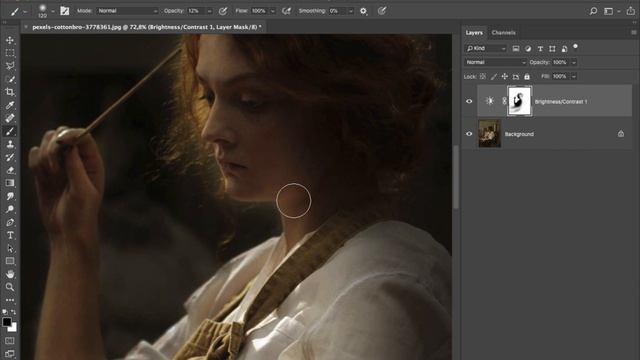Select the Path Selection tool
Screen dimensions: 640x360
10,248
